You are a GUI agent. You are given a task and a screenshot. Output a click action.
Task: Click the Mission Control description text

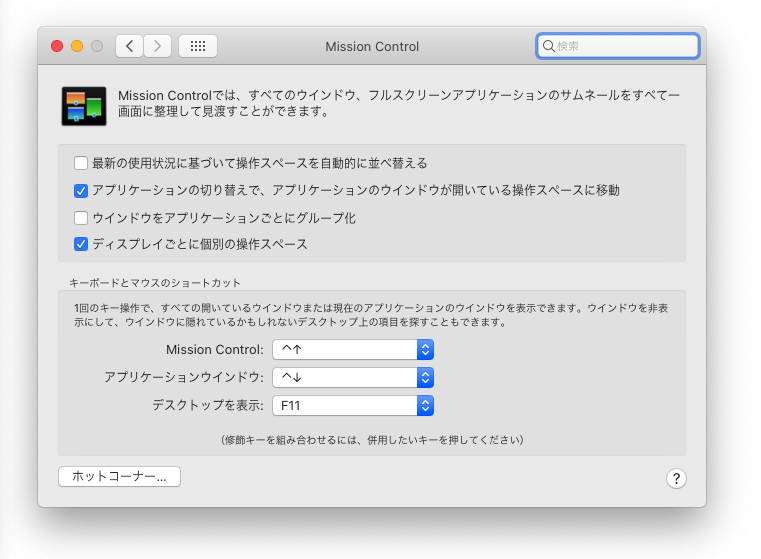[x=398, y=103]
